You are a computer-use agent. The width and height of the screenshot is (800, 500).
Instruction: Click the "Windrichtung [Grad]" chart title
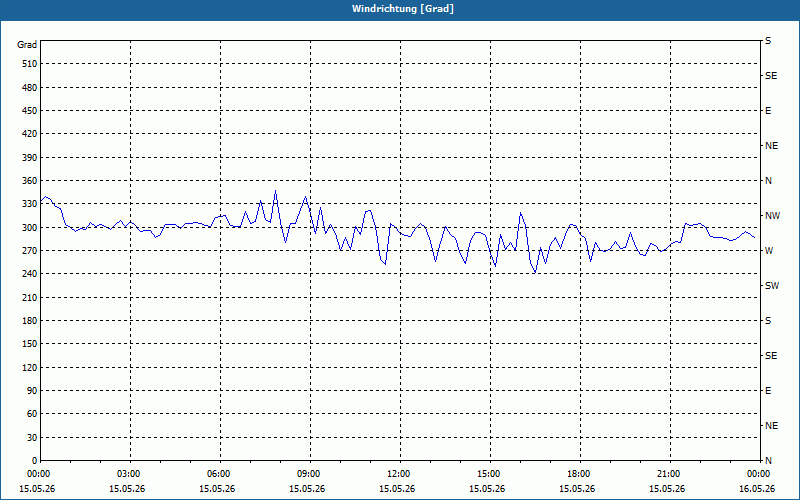point(403,9)
